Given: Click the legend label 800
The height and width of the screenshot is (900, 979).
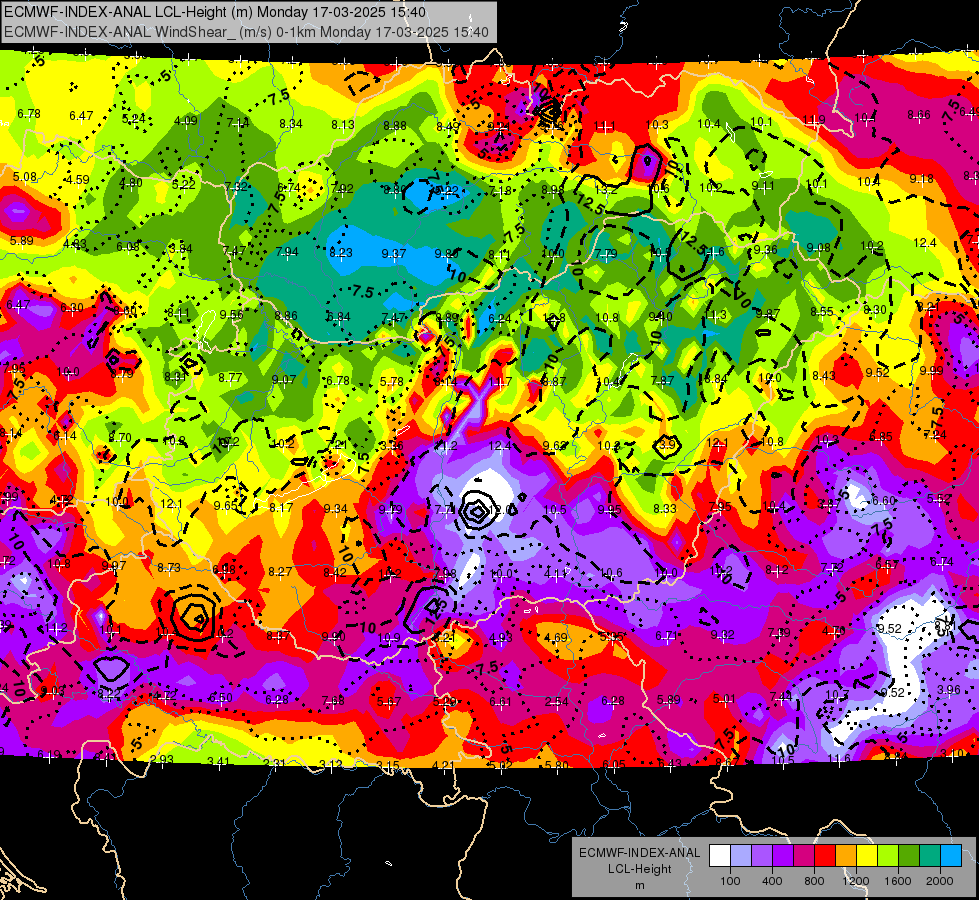Looking at the screenshot, I should [814, 881].
